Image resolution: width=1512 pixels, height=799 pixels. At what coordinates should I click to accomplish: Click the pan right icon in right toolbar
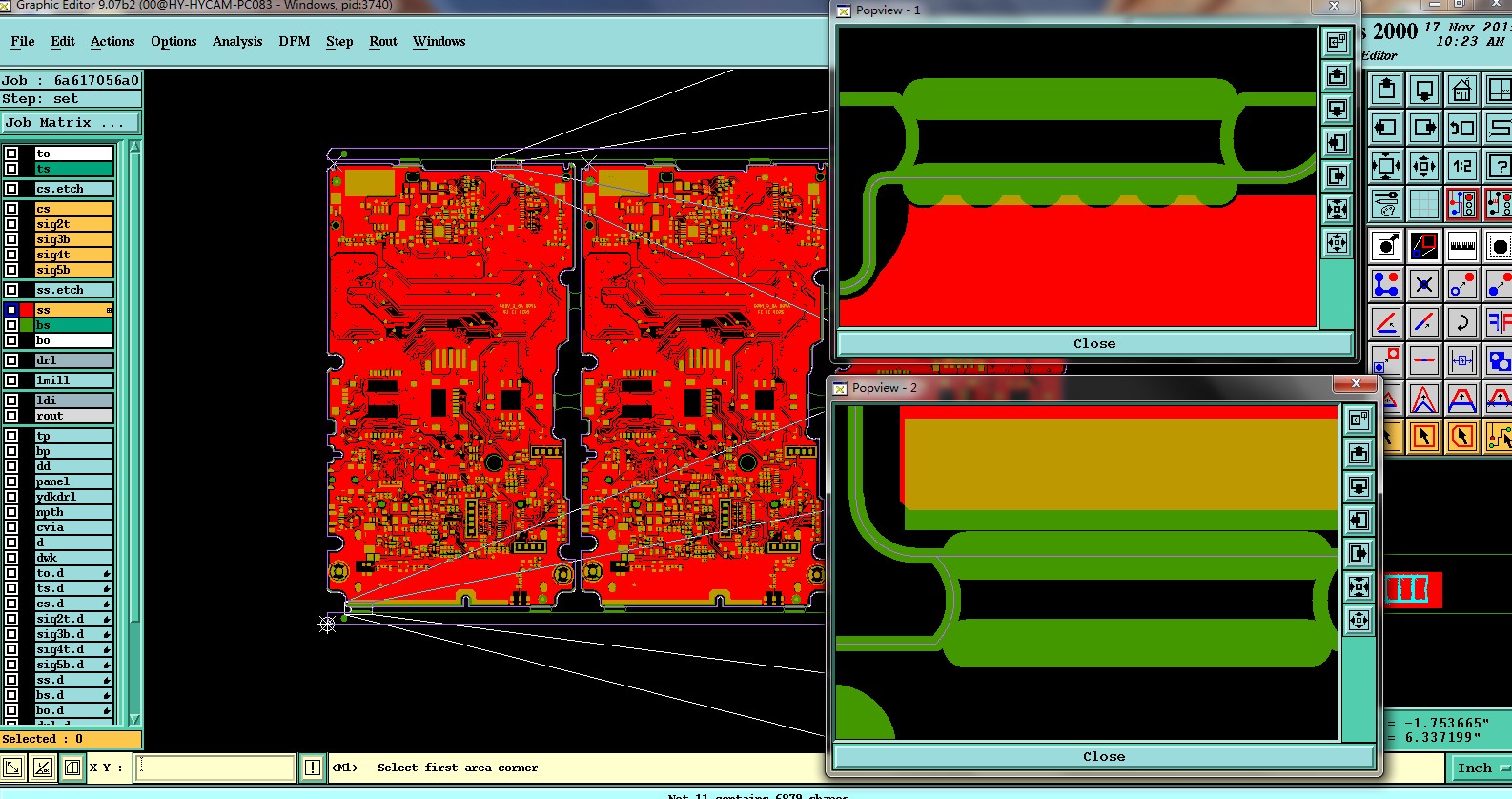click(1424, 128)
